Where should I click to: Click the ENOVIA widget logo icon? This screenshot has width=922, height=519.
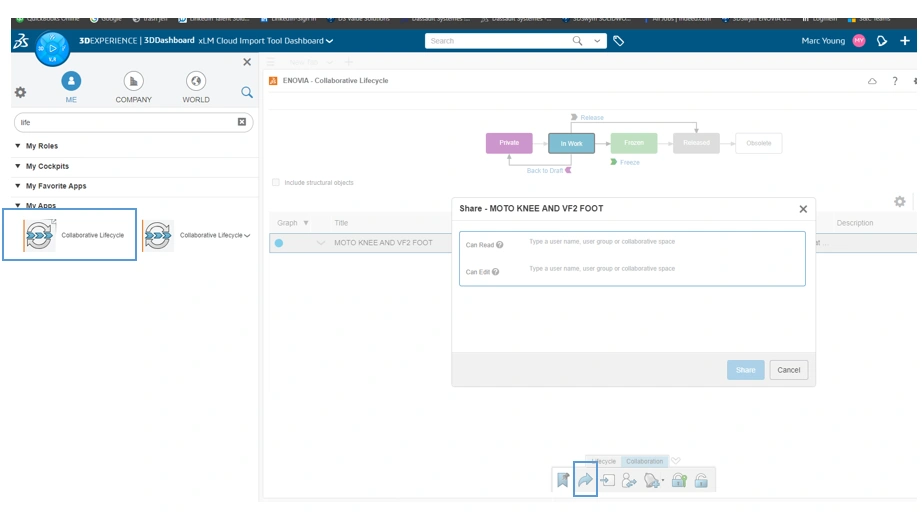point(273,81)
